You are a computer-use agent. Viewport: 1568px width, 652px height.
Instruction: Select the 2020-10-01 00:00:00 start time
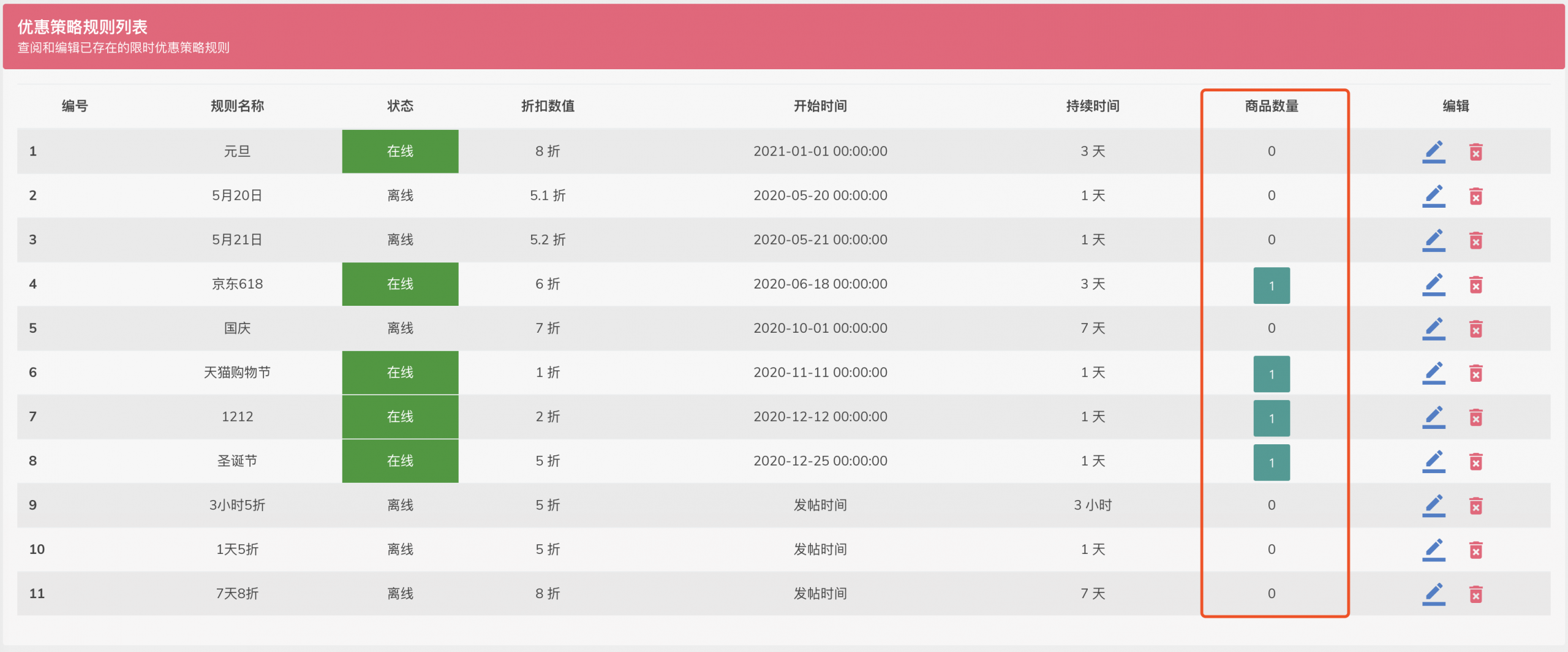820,328
